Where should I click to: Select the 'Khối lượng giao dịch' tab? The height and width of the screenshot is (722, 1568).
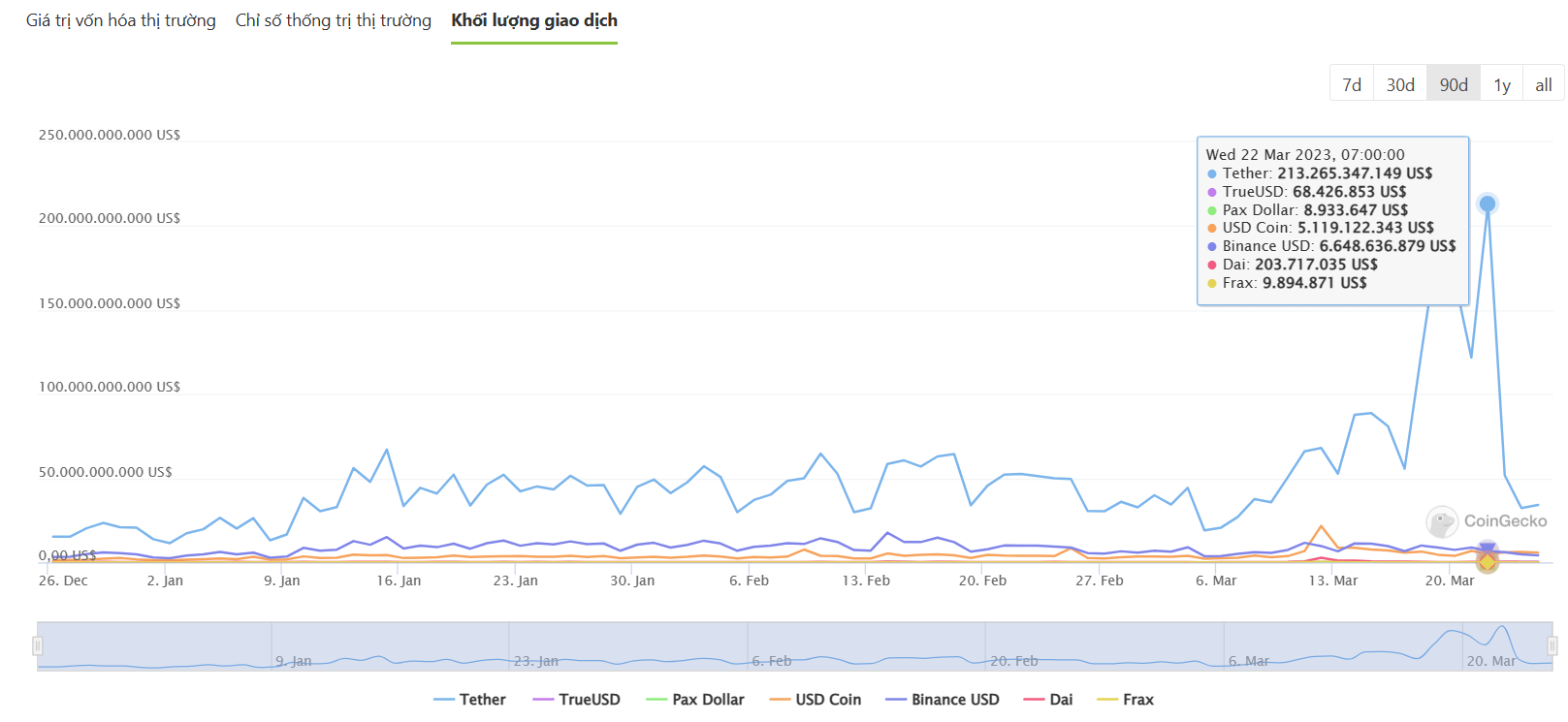point(534,20)
